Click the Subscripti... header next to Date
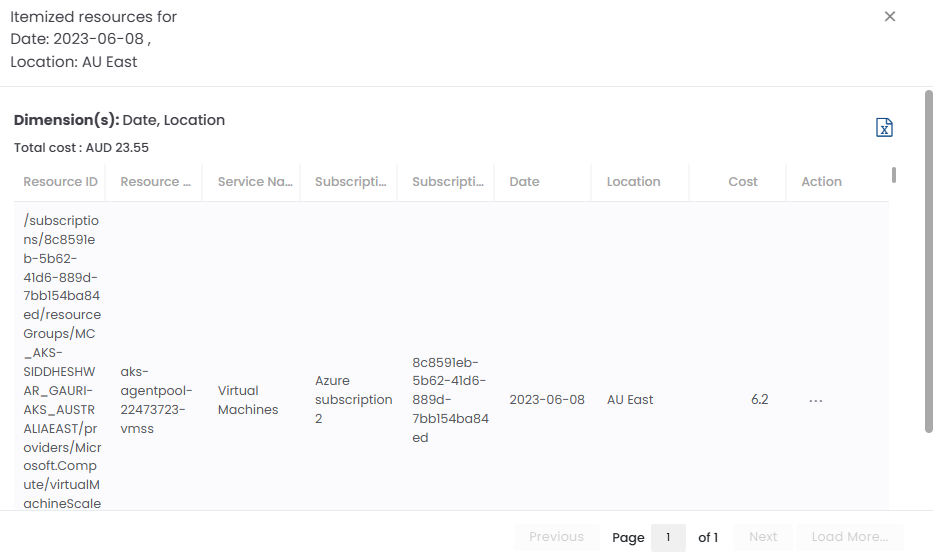Viewport: 933px width, 559px height. pyautogui.click(x=448, y=182)
